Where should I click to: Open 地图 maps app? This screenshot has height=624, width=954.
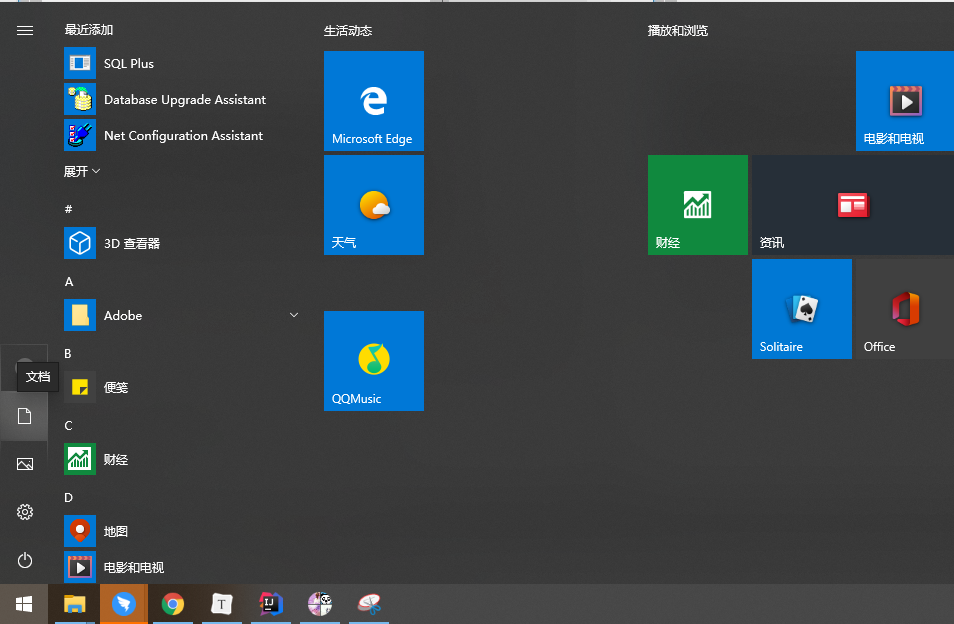pyautogui.click(x=183, y=531)
